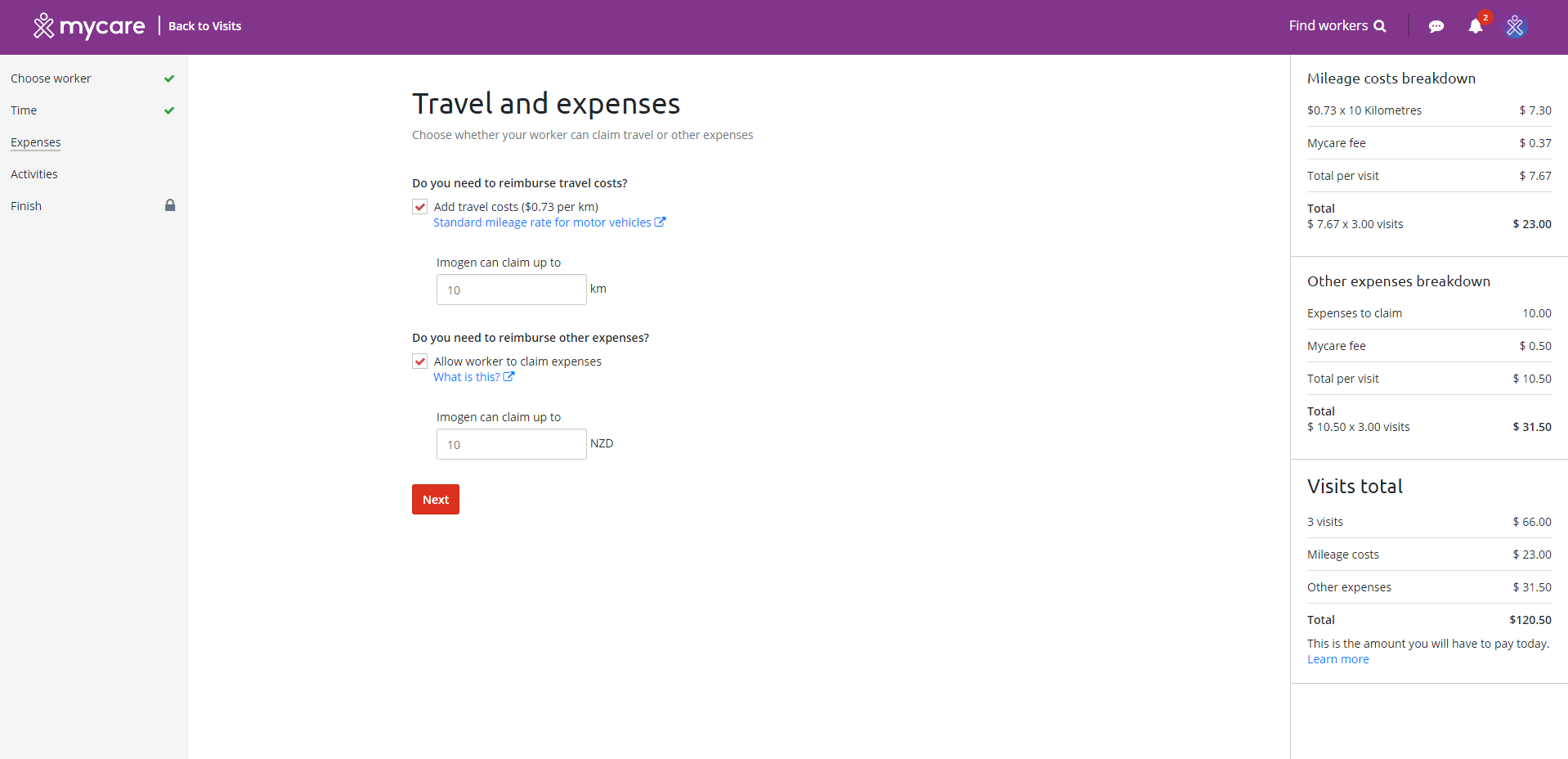Focus the kilometres claim input field

pos(512,290)
